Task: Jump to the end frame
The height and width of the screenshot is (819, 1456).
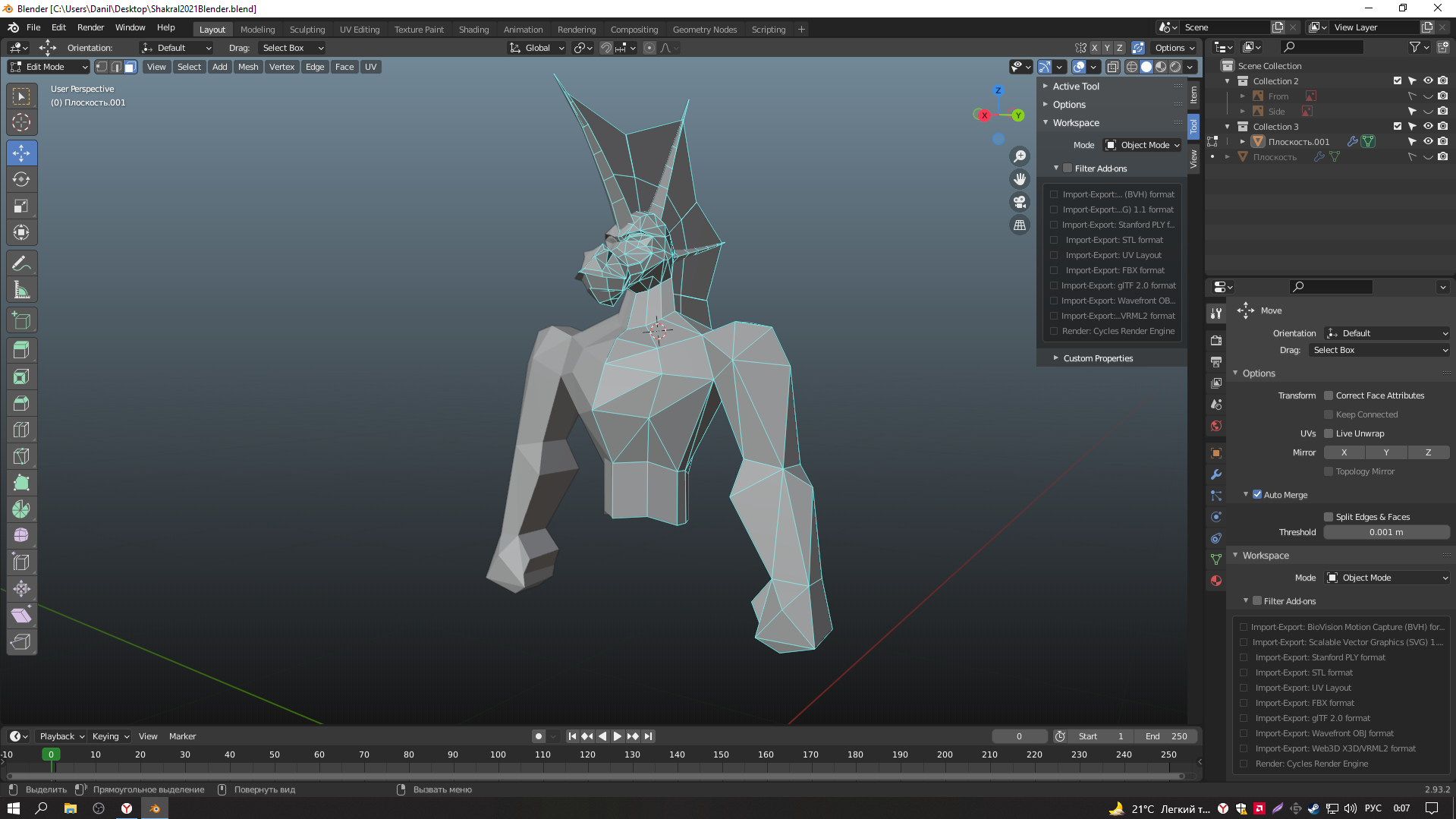Action: point(648,736)
